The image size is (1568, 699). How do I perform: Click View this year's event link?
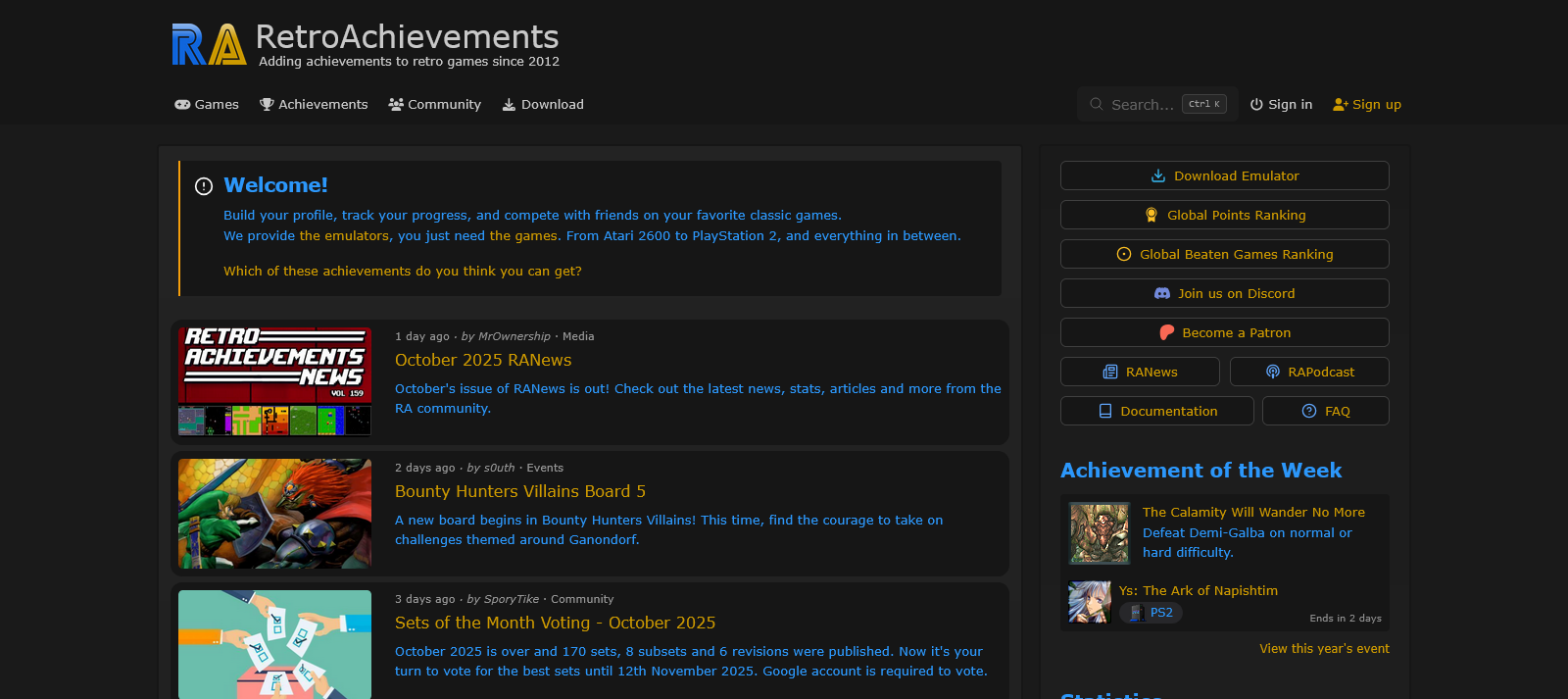click(x=1324, y=649)
